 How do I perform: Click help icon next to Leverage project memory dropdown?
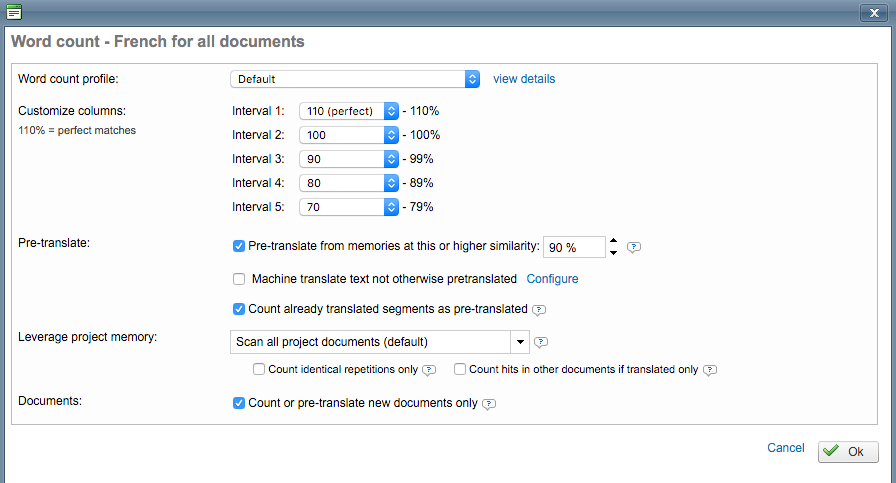[541, 342]
